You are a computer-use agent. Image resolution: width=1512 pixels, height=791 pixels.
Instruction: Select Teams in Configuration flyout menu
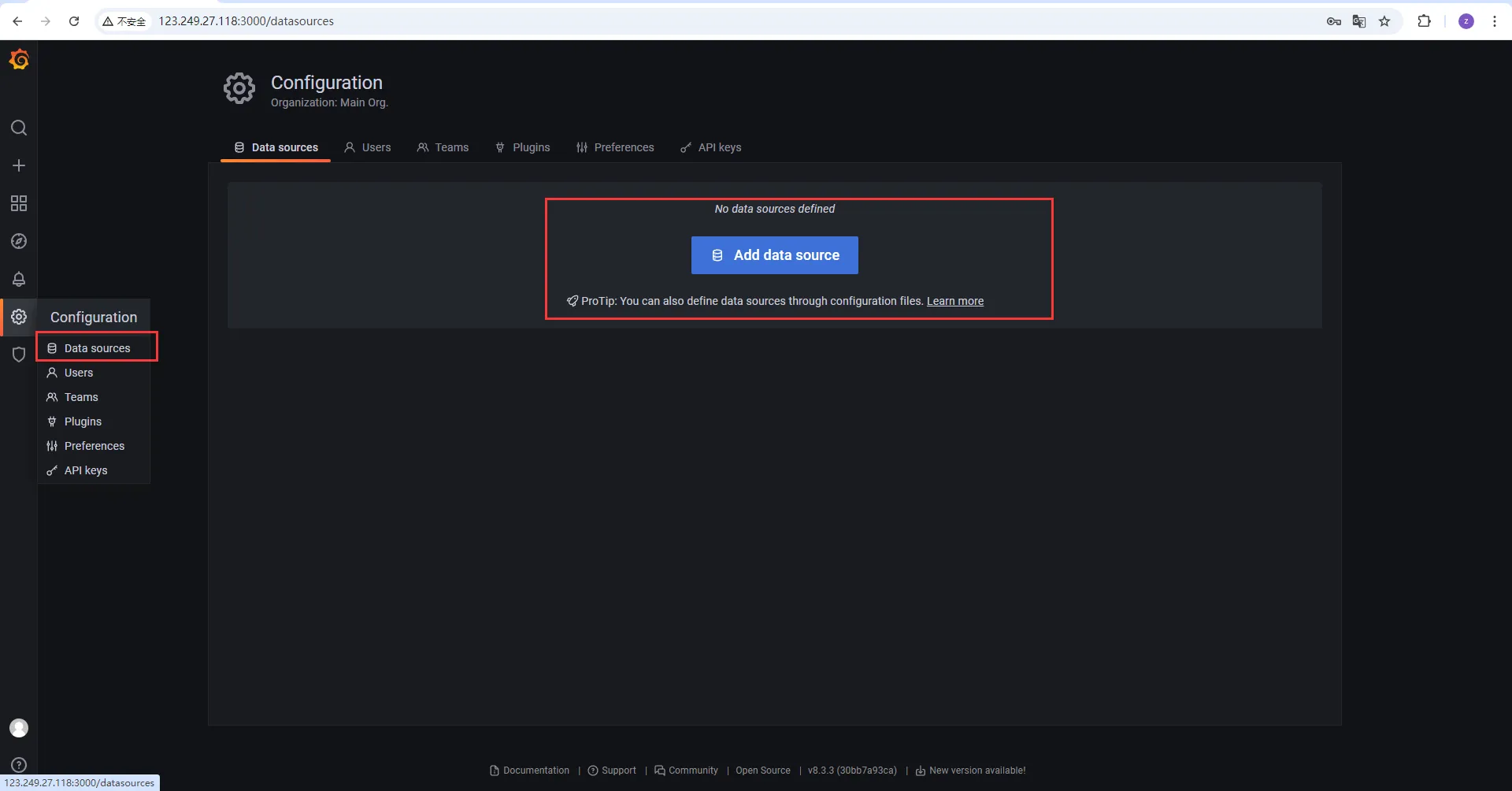94,397
